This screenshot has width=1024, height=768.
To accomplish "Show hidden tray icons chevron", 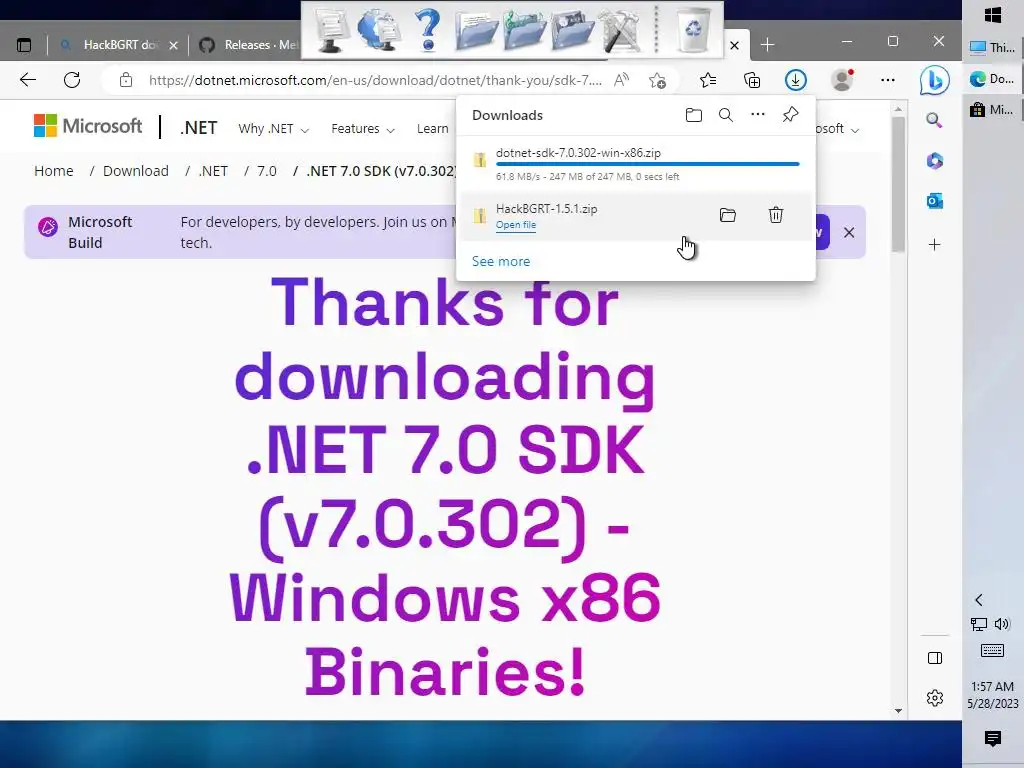I will 978,600.
